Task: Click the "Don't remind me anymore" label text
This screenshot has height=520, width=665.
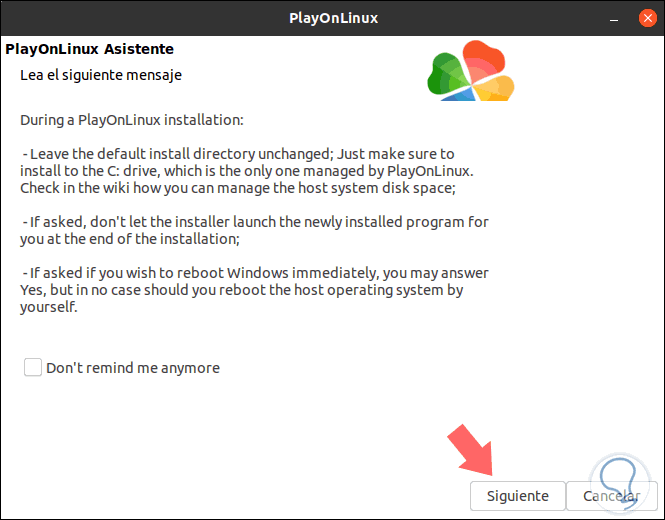Action: point(133,368)
